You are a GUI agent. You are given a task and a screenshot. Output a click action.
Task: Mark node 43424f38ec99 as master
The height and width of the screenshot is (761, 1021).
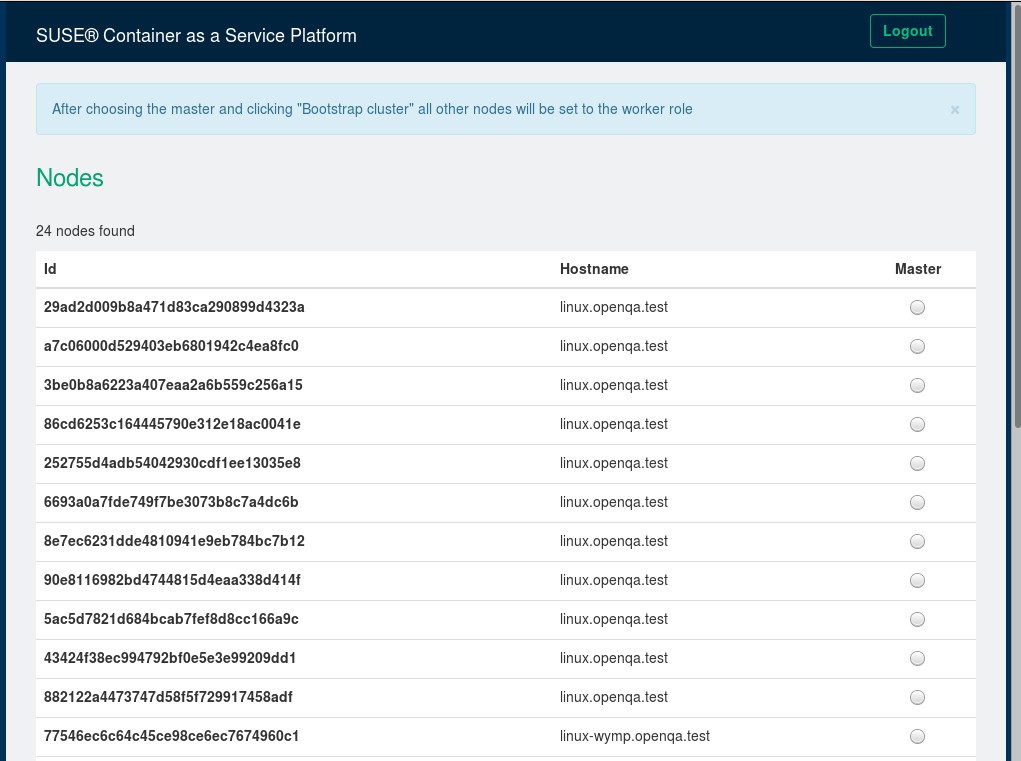click(917, 659)
